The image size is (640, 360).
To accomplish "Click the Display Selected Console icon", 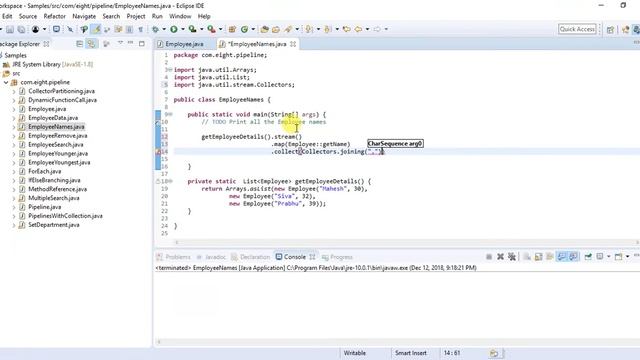I will [600, 257].
